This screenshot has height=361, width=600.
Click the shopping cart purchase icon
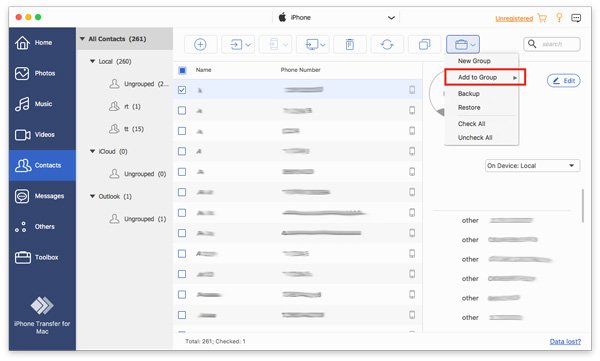point(542,18)
